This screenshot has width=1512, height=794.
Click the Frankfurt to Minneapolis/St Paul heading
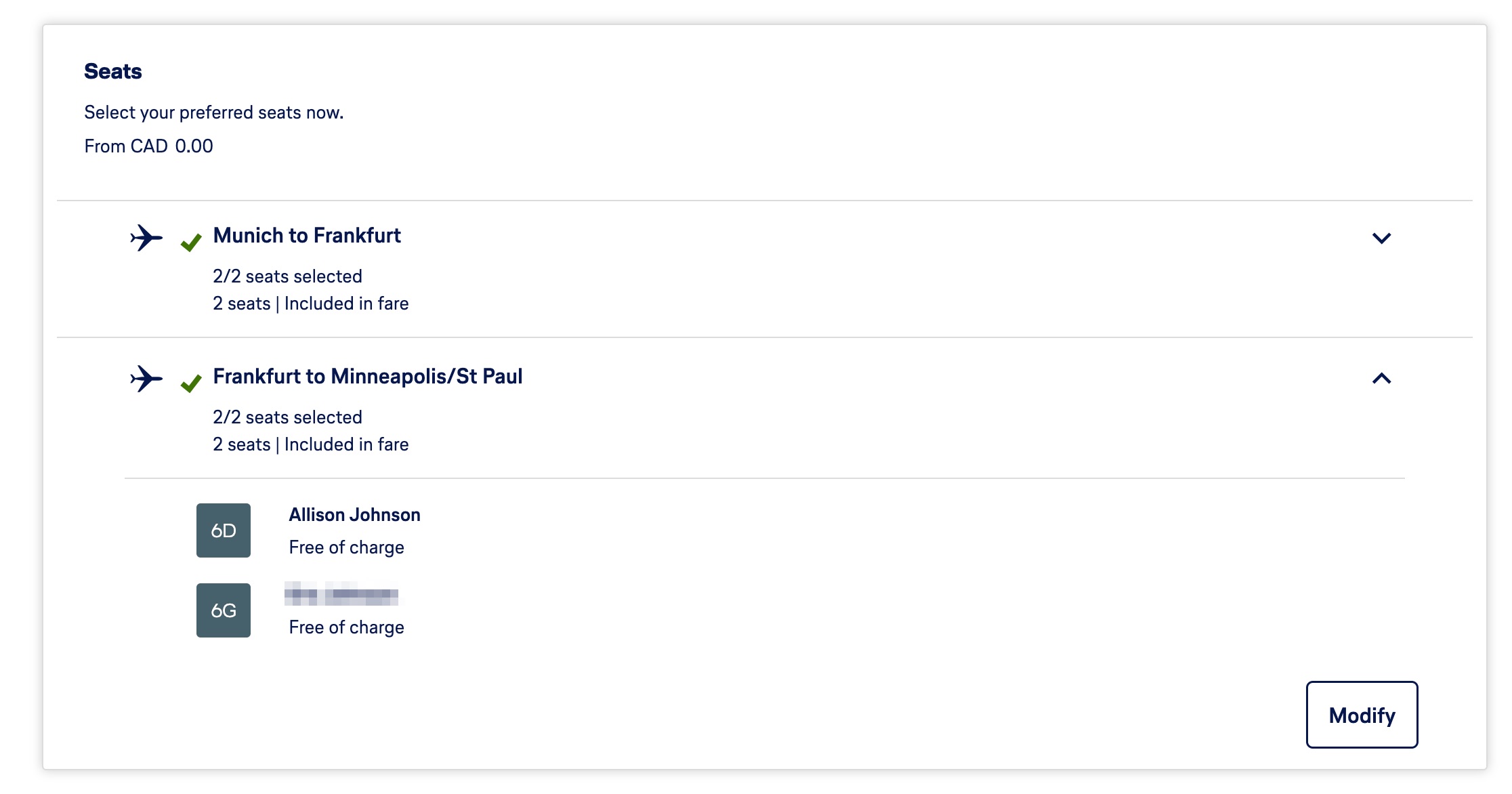pos(368,377)
